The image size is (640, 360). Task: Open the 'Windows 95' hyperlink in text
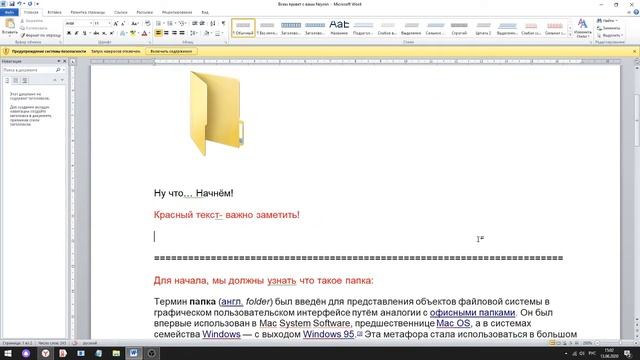329,334
